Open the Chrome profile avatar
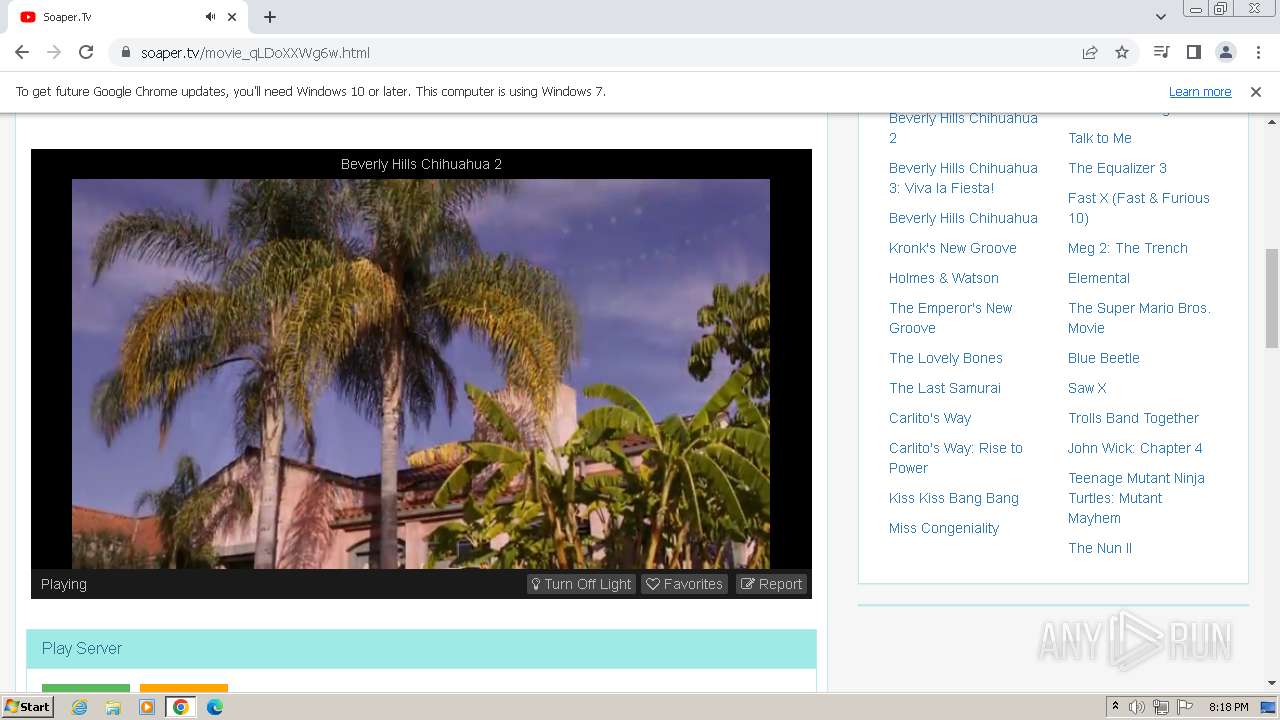Image resolution: width=1280 pixels, height=720 pixels. 1226,53
